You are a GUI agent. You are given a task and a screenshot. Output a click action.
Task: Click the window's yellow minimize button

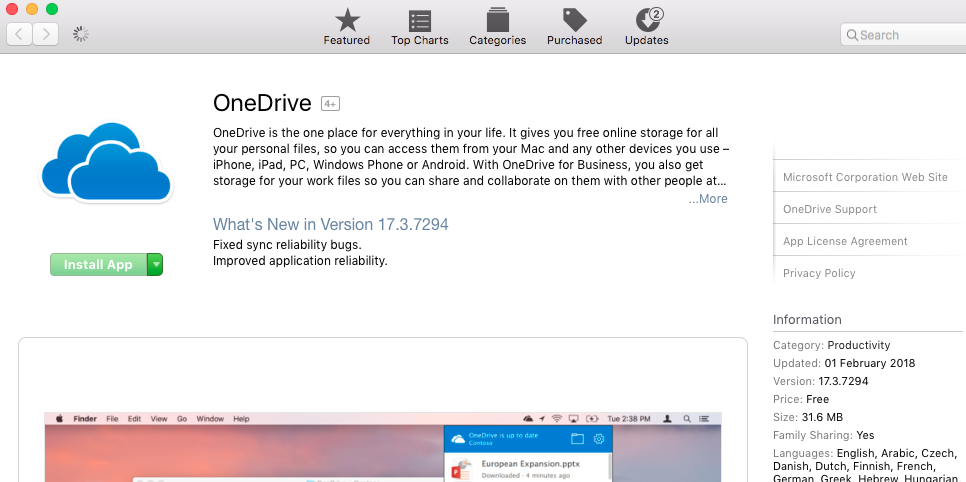[32, 9]
